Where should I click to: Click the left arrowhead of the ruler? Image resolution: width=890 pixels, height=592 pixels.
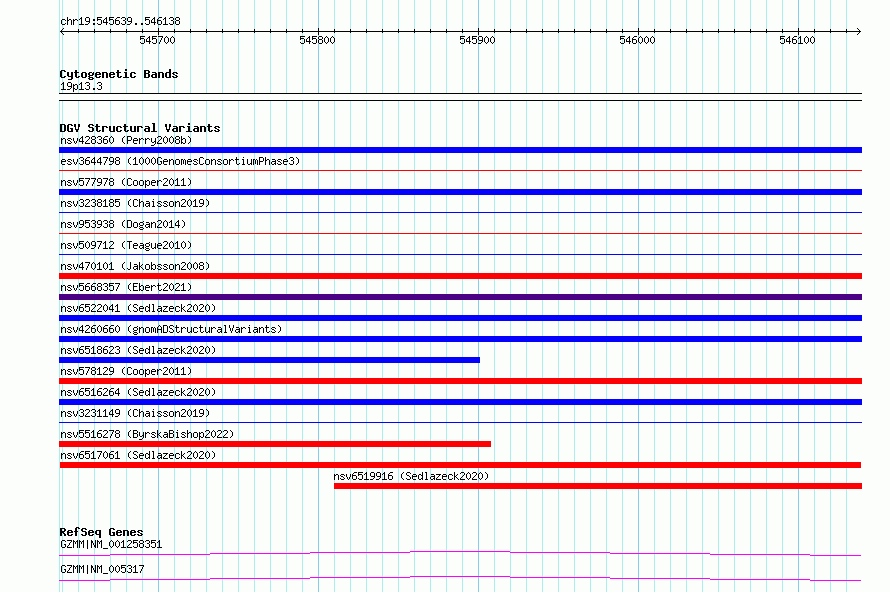click(62, 31)
